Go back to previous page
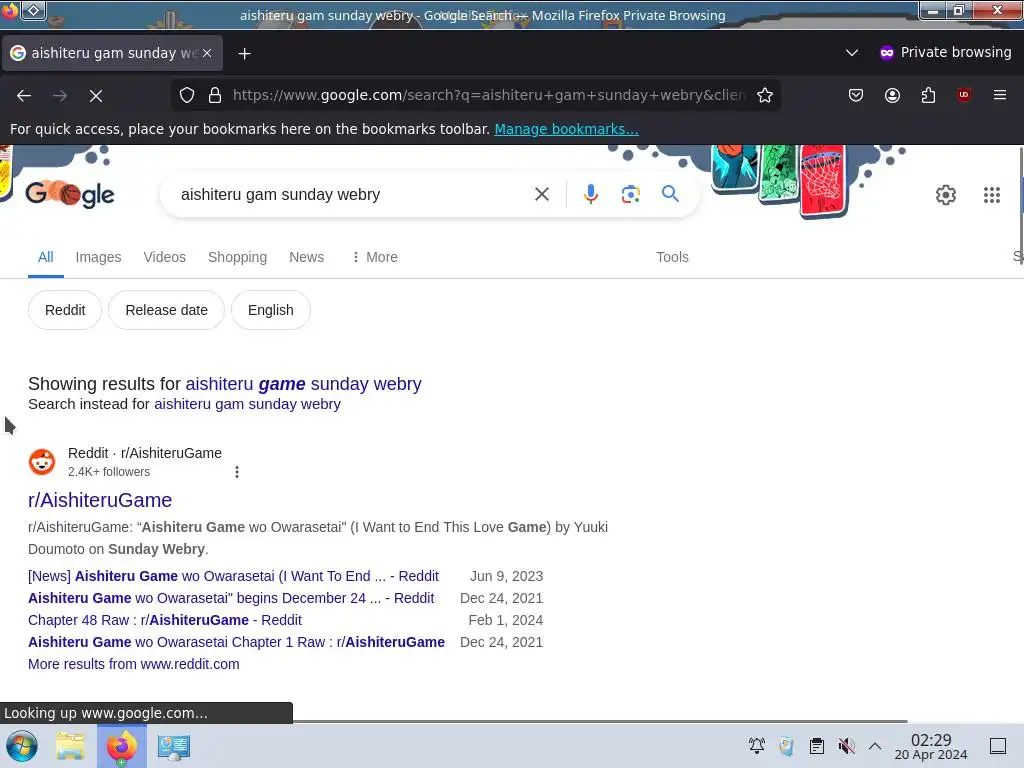Screen dimensions: 1024x768 [24, 96]
